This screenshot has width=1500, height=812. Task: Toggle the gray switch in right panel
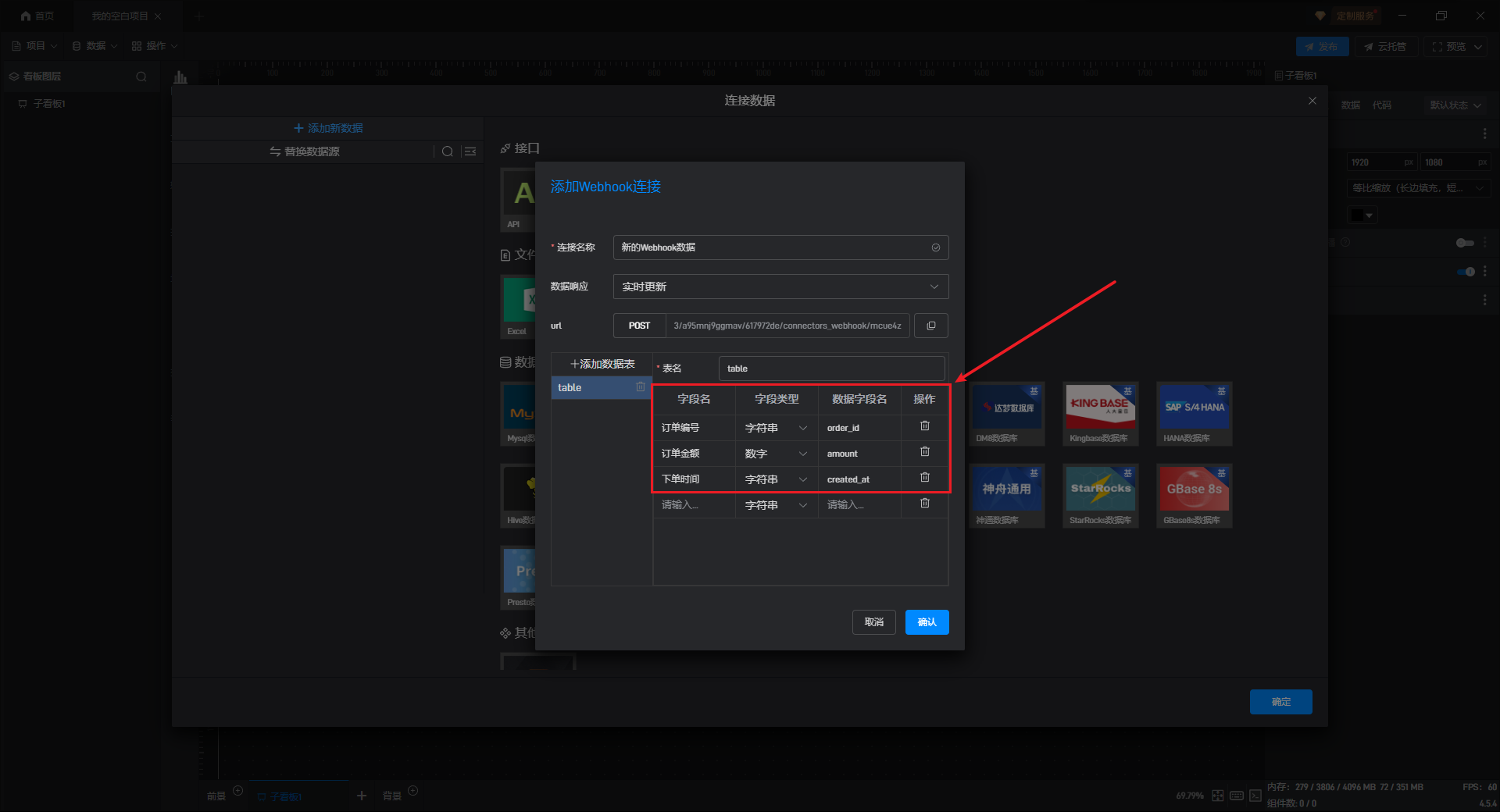pos(1465,243)
